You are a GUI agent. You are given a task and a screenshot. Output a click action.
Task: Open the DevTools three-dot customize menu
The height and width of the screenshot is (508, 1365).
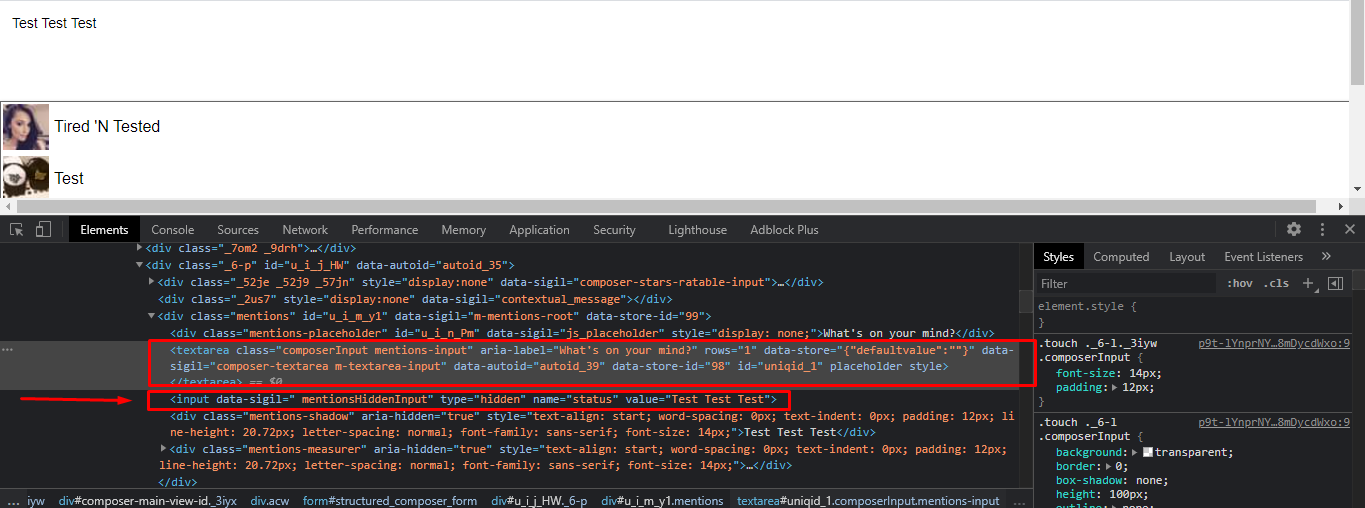click(x=1322, y=229)
